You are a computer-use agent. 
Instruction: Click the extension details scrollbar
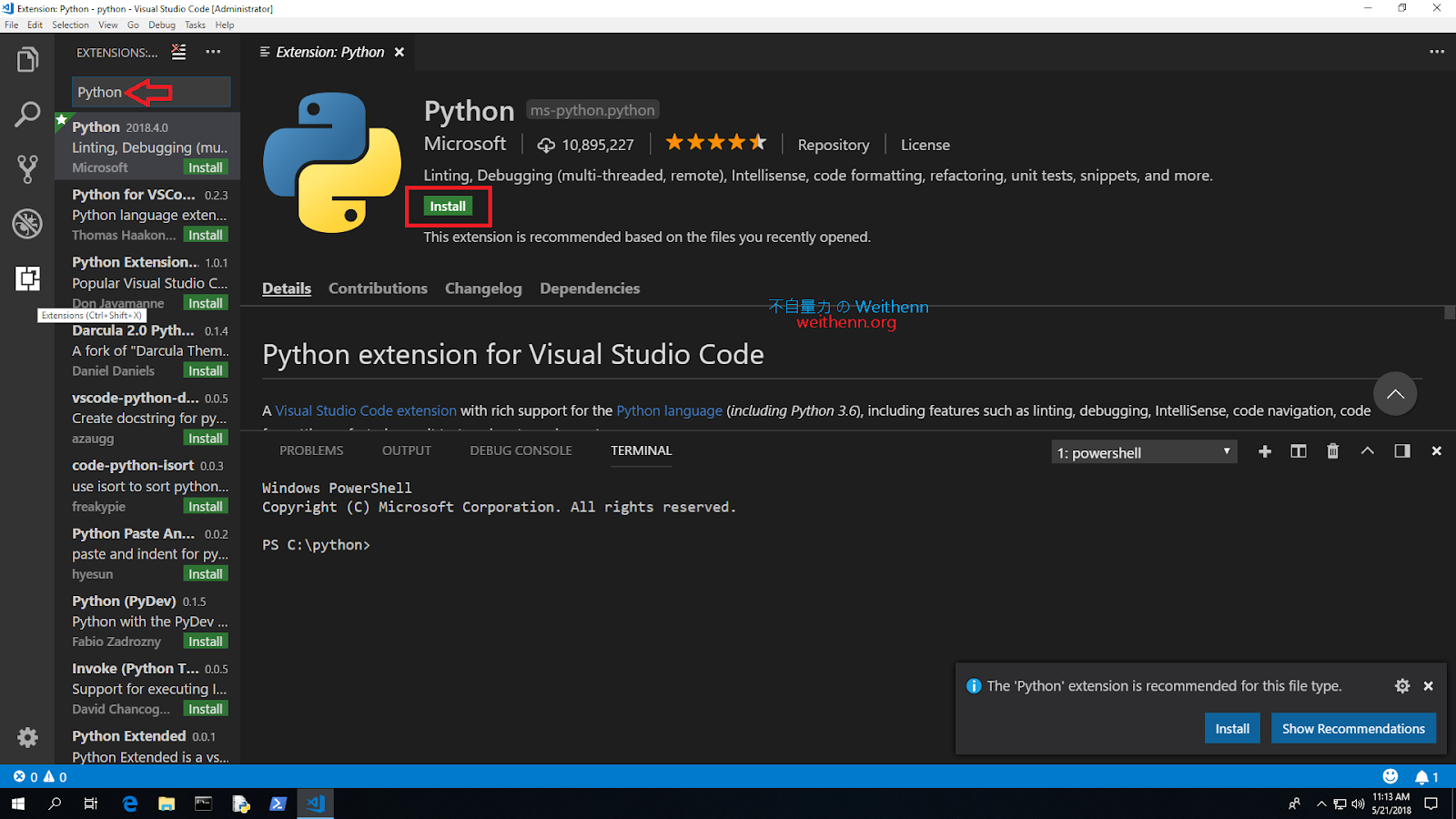(1450, 313)
